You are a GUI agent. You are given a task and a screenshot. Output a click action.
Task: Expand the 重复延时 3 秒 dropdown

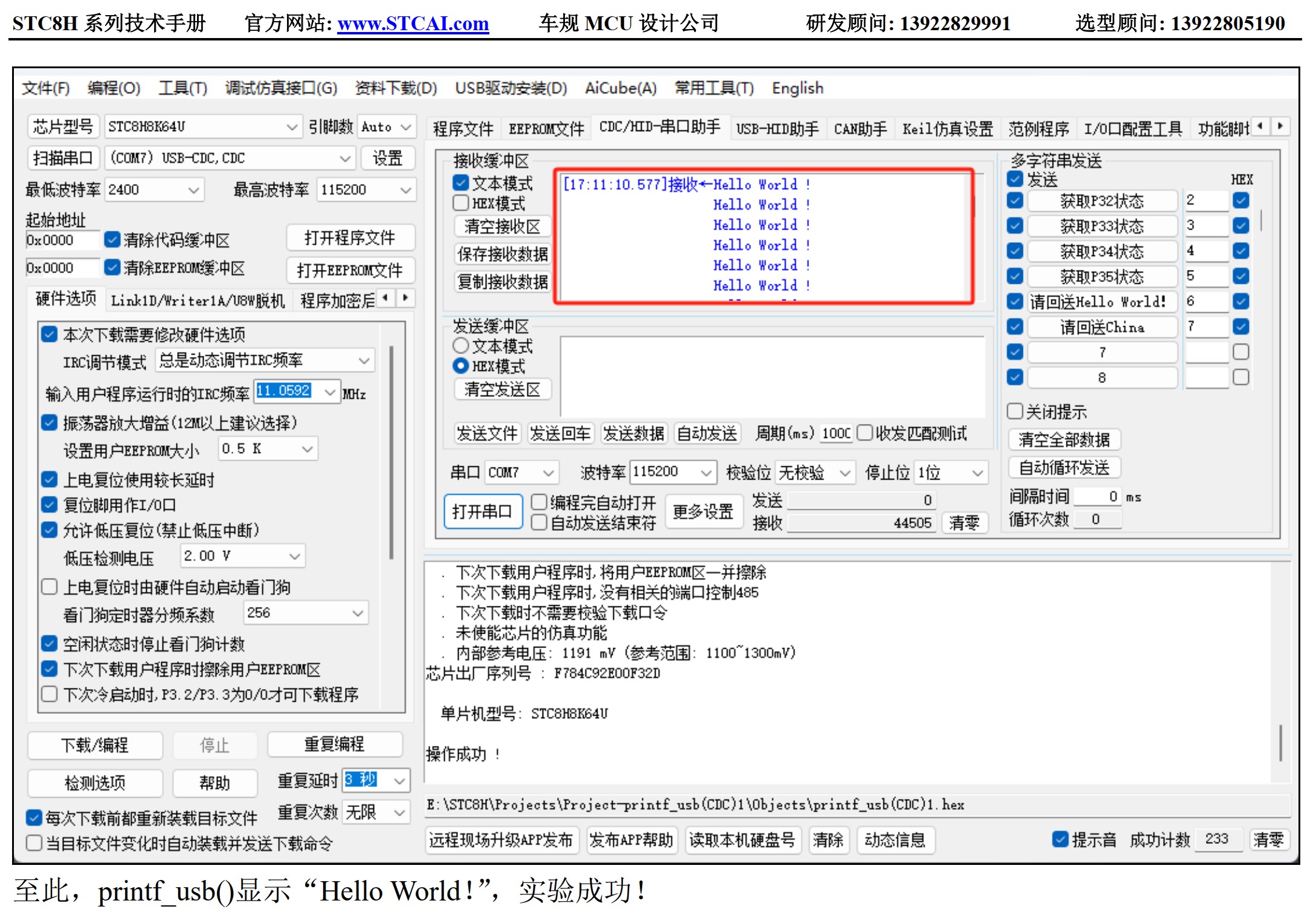pos(399,781)
